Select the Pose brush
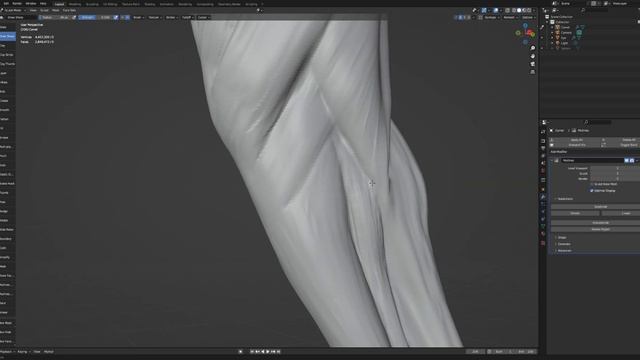The width and height of the screenshot is (640, 360). pyautogui.click(x=7, y=202)
